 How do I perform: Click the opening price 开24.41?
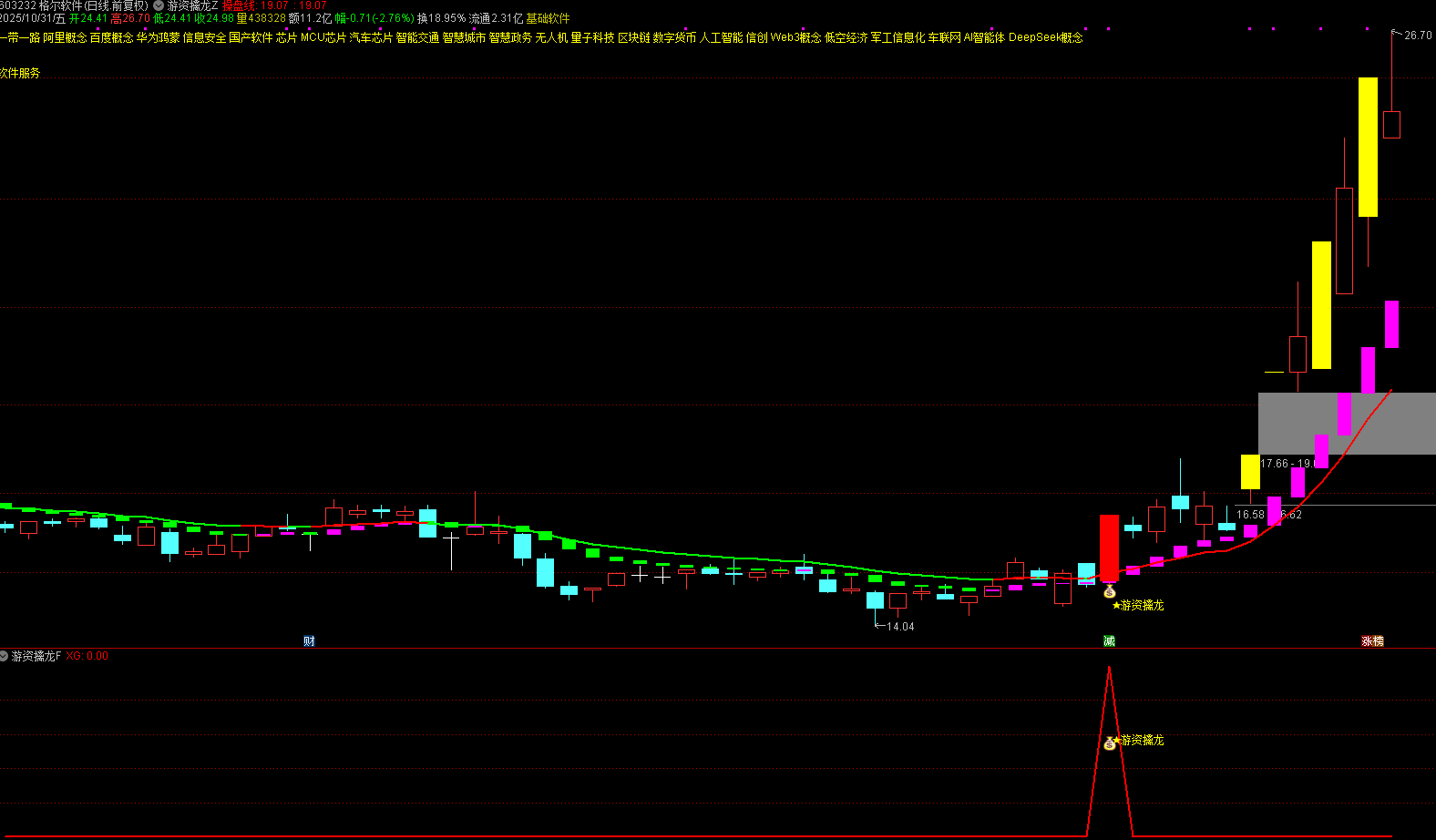pos(88,18)
